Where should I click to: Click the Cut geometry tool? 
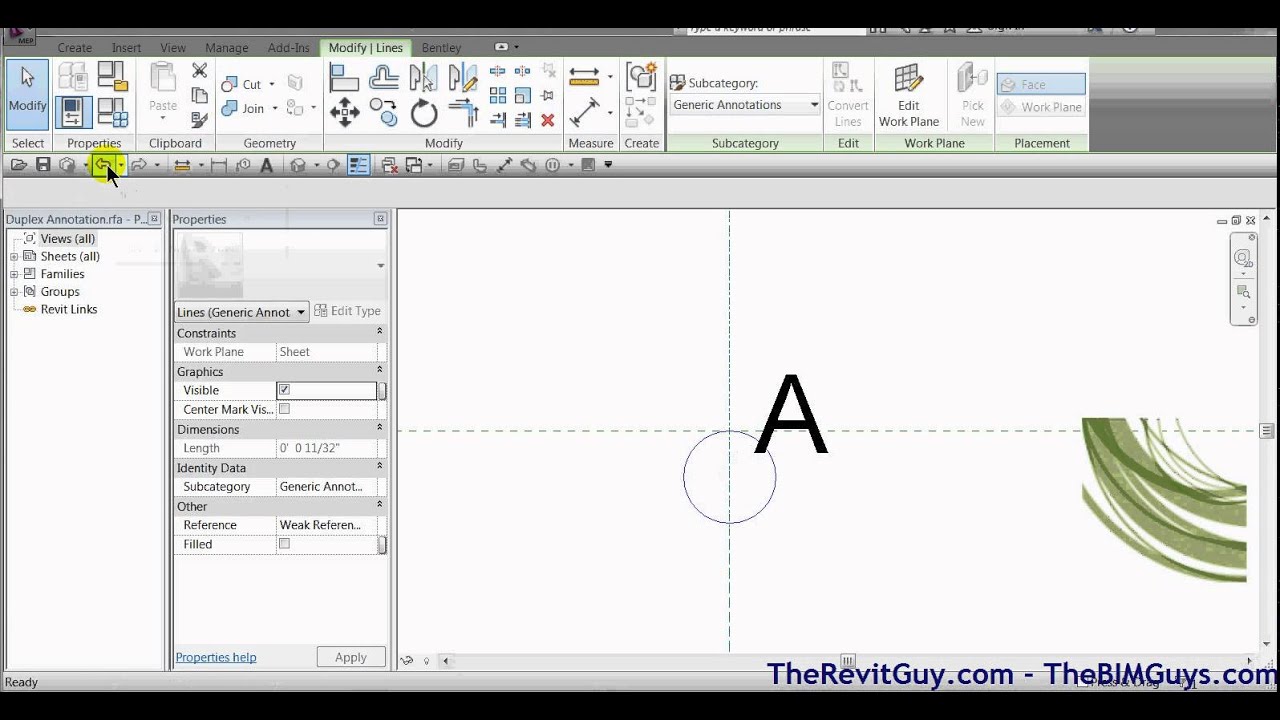pyautogui.click(x=249, y=85)
